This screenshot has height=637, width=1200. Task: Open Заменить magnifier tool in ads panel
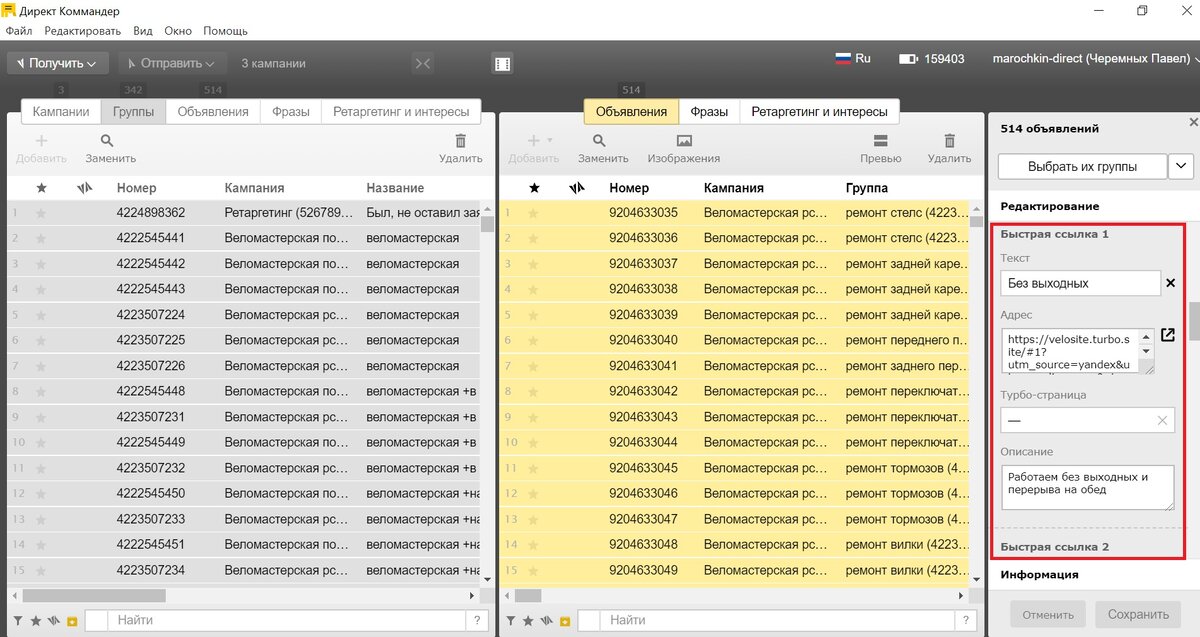pos(600,141)
